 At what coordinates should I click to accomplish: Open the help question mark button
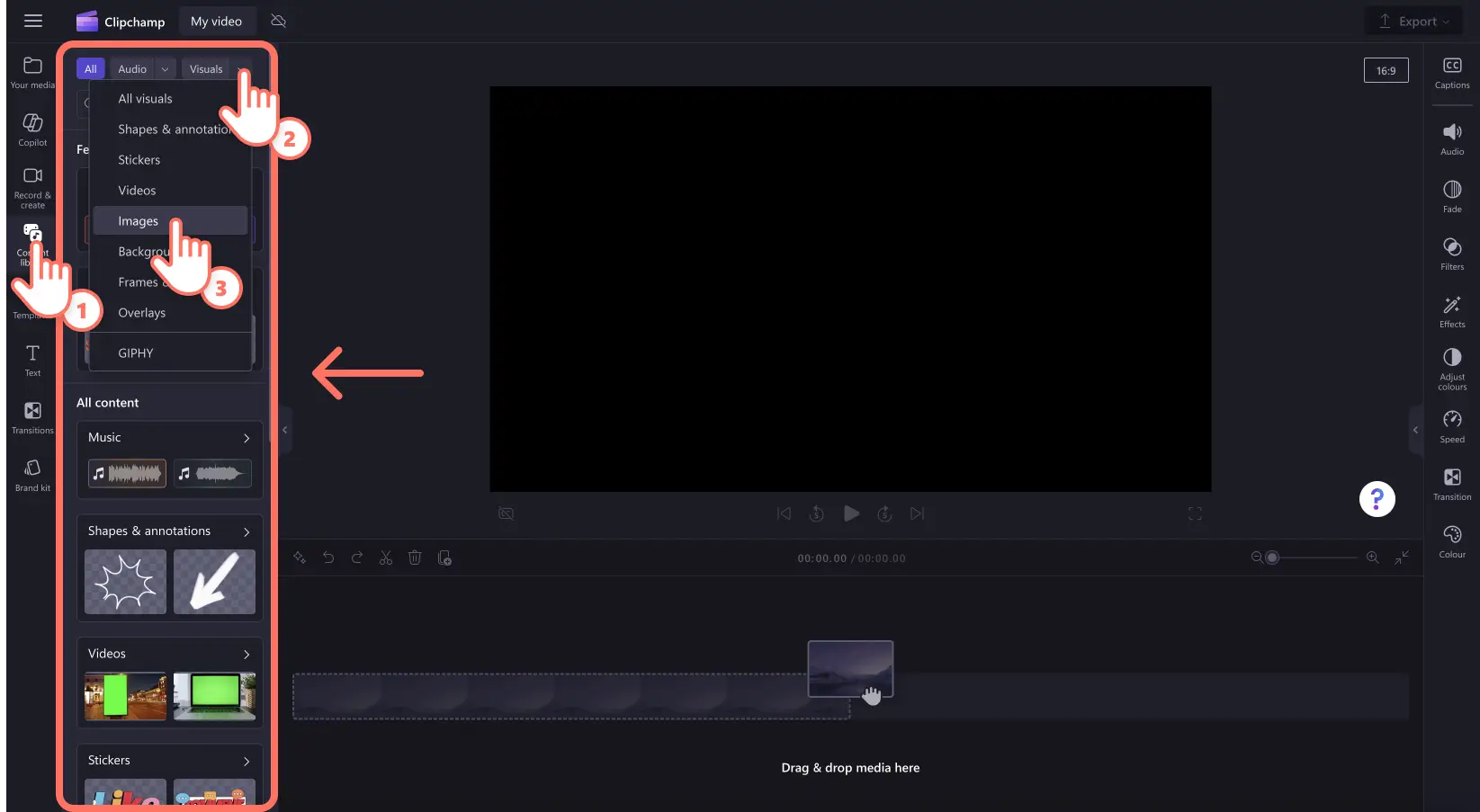coord(1376,499)
